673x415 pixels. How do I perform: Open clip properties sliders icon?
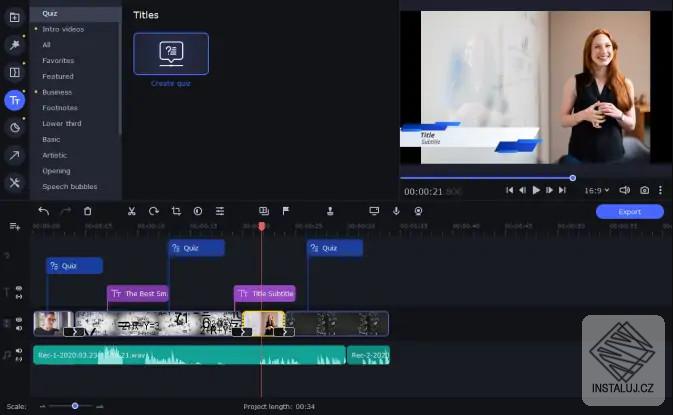click(220, 211)
